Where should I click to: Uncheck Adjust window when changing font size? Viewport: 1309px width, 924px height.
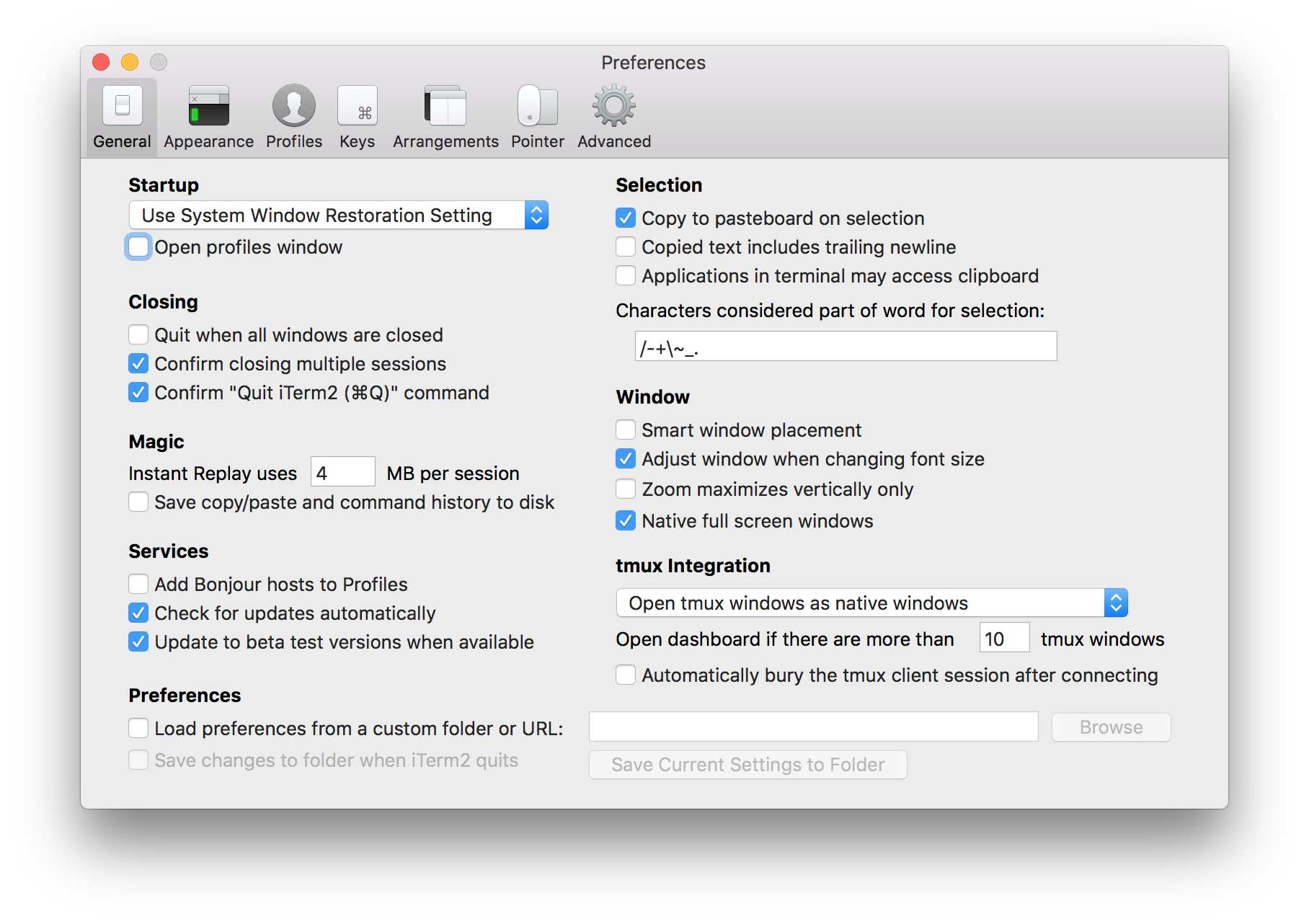tap(626, 458)
